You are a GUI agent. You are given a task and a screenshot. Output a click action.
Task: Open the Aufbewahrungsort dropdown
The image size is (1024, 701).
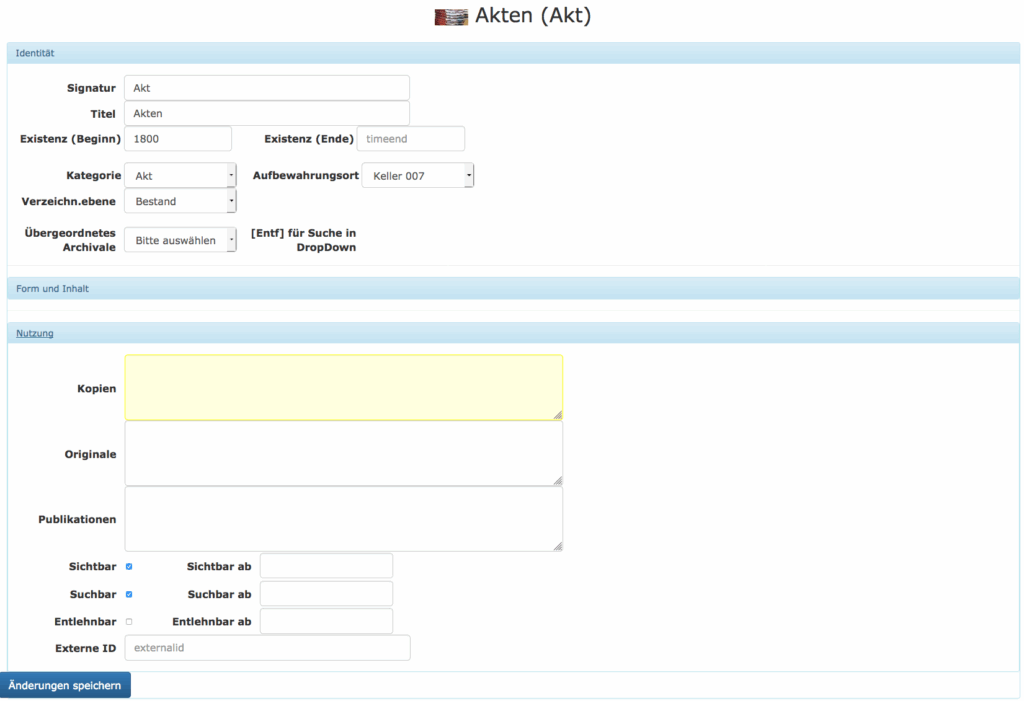417,175
